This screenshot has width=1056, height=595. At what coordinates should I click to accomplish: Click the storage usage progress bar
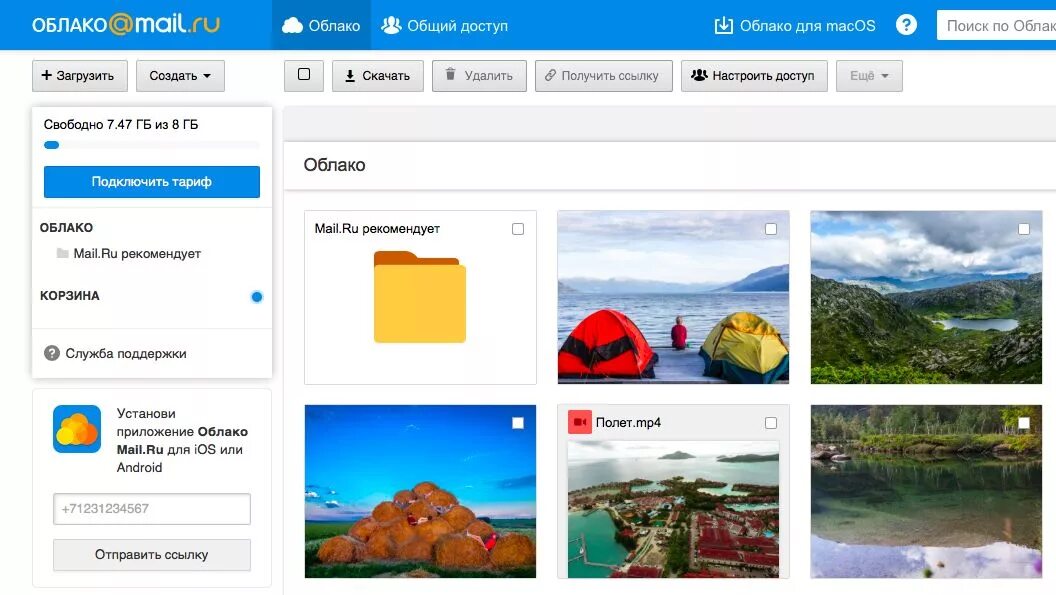point(152,145)
